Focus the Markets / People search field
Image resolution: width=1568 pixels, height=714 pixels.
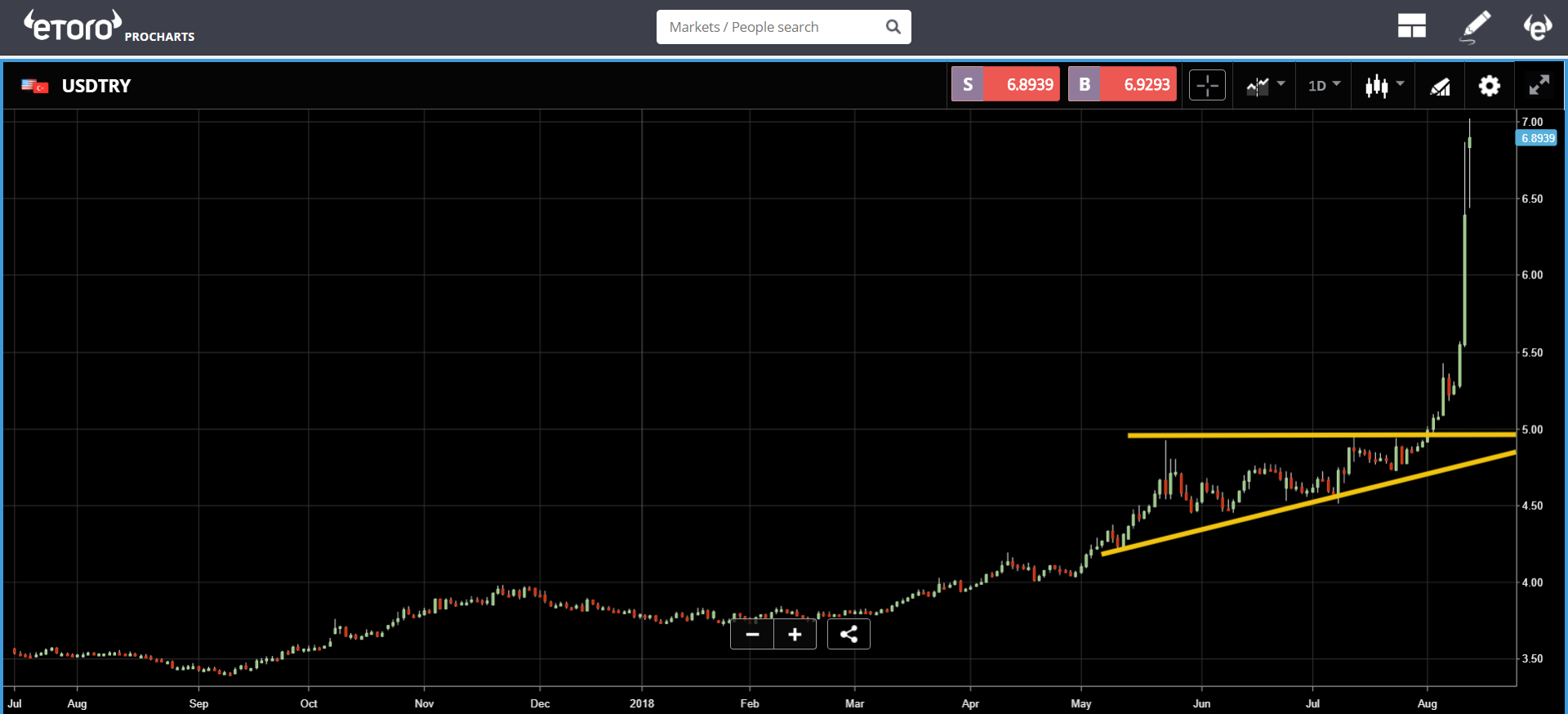(783, 27)
